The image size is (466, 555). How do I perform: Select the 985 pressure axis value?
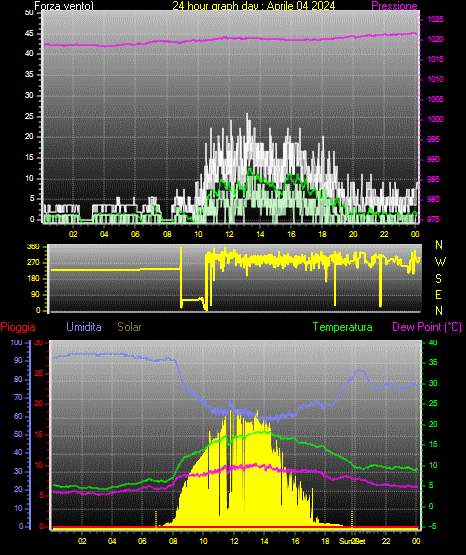[x=433, y=179]
